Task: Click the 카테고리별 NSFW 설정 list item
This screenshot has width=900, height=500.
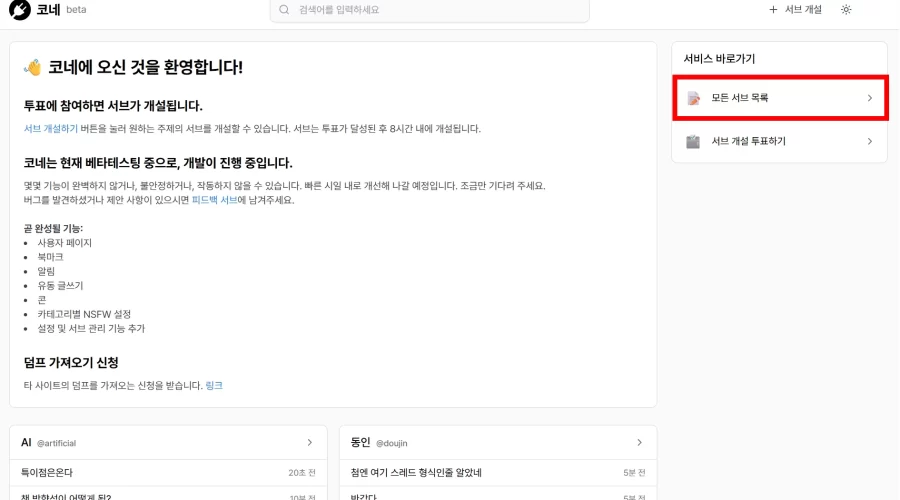Action: (84, 314)
